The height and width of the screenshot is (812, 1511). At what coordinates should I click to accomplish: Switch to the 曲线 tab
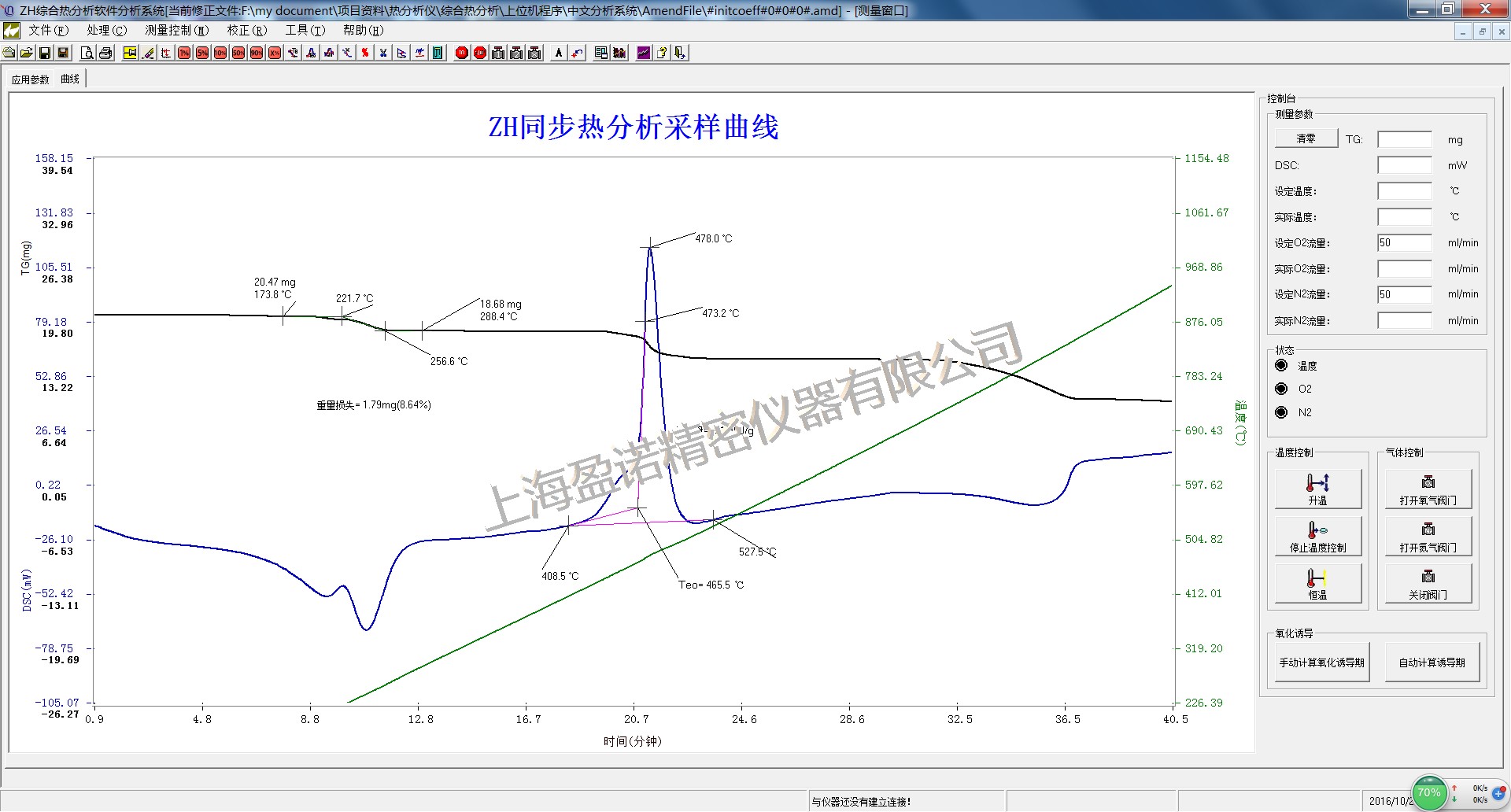70,79
